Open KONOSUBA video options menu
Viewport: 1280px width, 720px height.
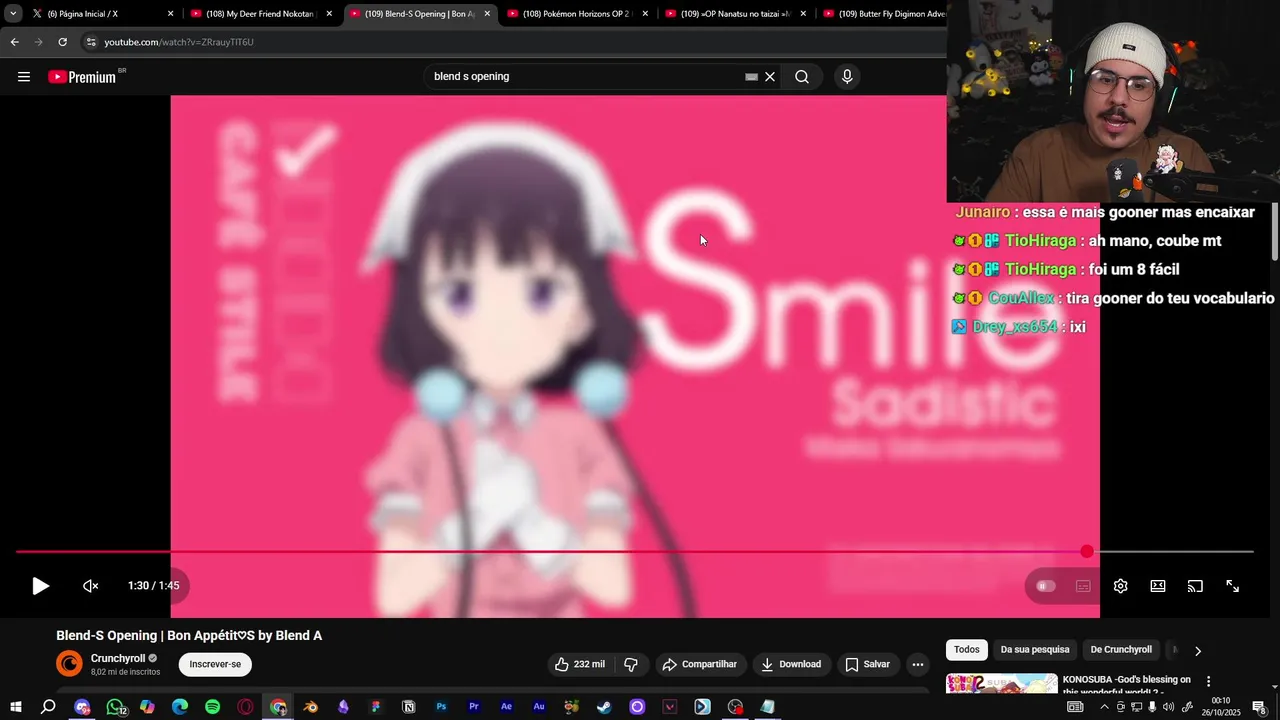tap(1208, 681)
